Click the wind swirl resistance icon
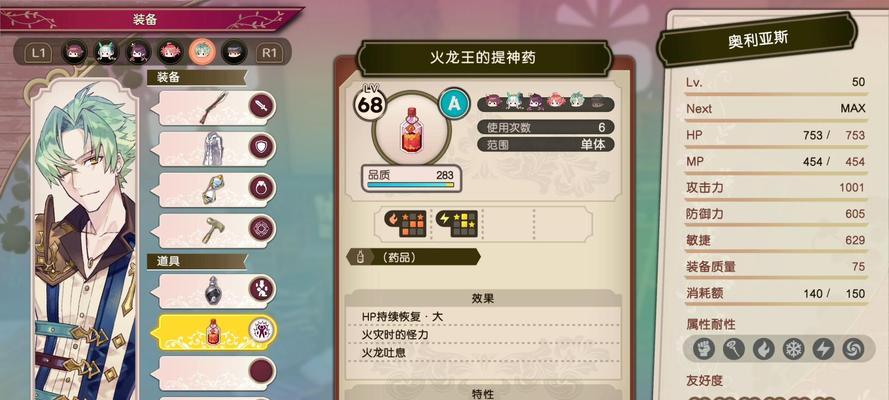This screenshot has width=889, height=400. (x=852, y=349)
